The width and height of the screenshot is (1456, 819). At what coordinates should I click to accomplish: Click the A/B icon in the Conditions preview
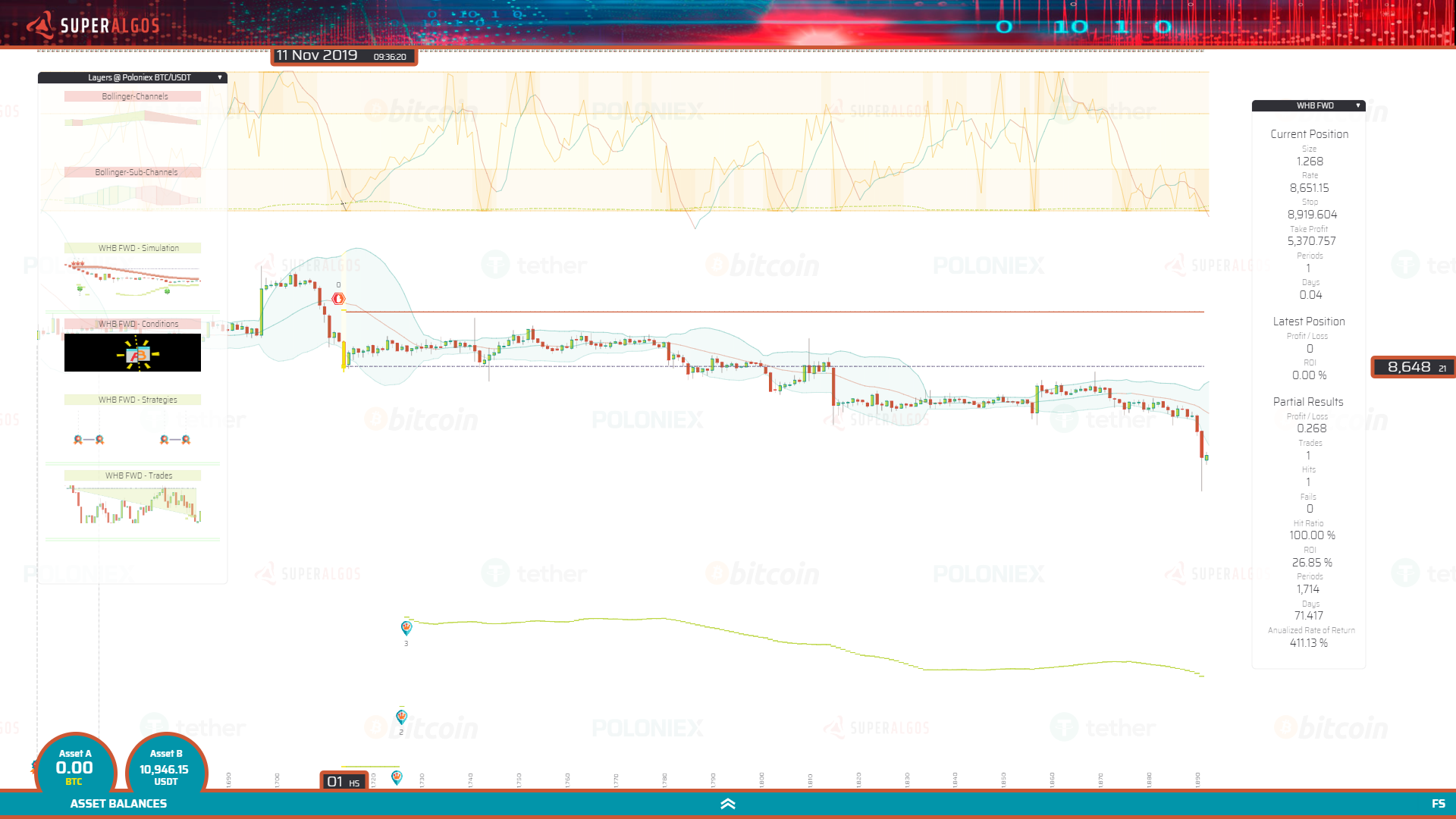click(x=137, y=354)
